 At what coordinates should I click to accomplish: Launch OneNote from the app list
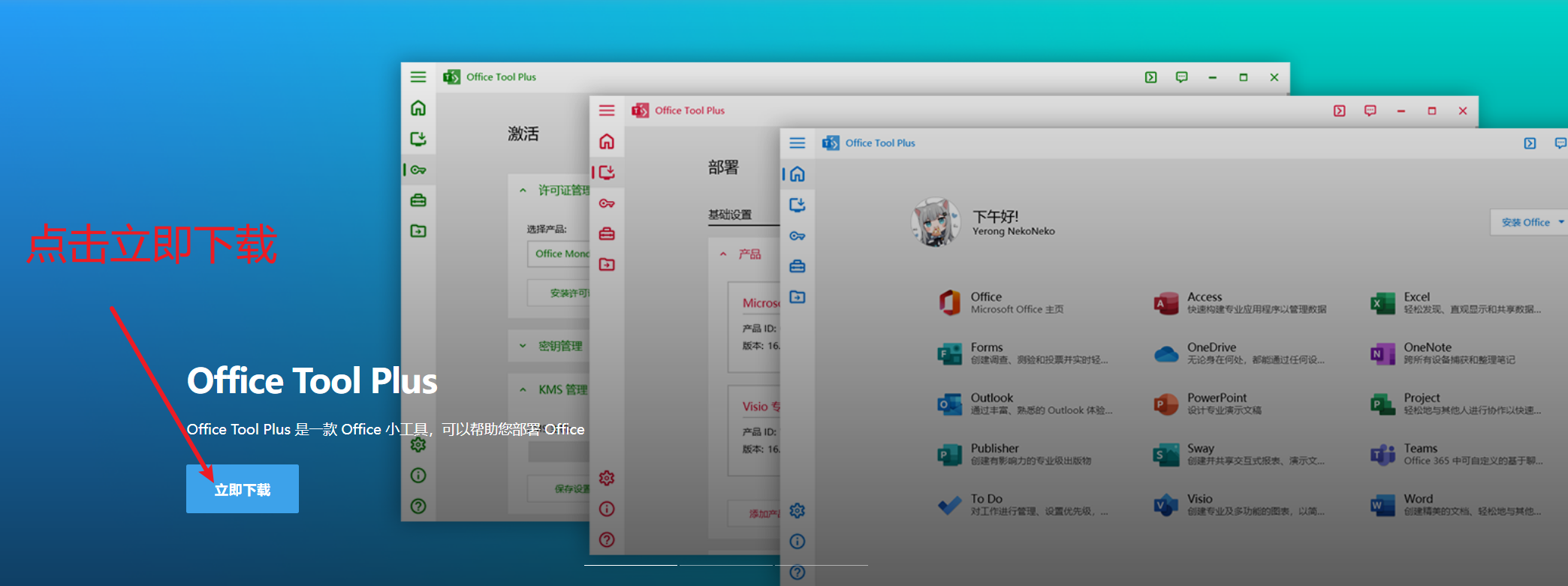click(1443, 353)
